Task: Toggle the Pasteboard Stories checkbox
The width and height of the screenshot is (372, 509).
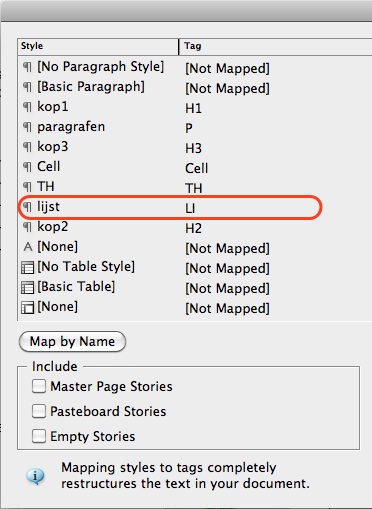Action: (x=39, y=411)
